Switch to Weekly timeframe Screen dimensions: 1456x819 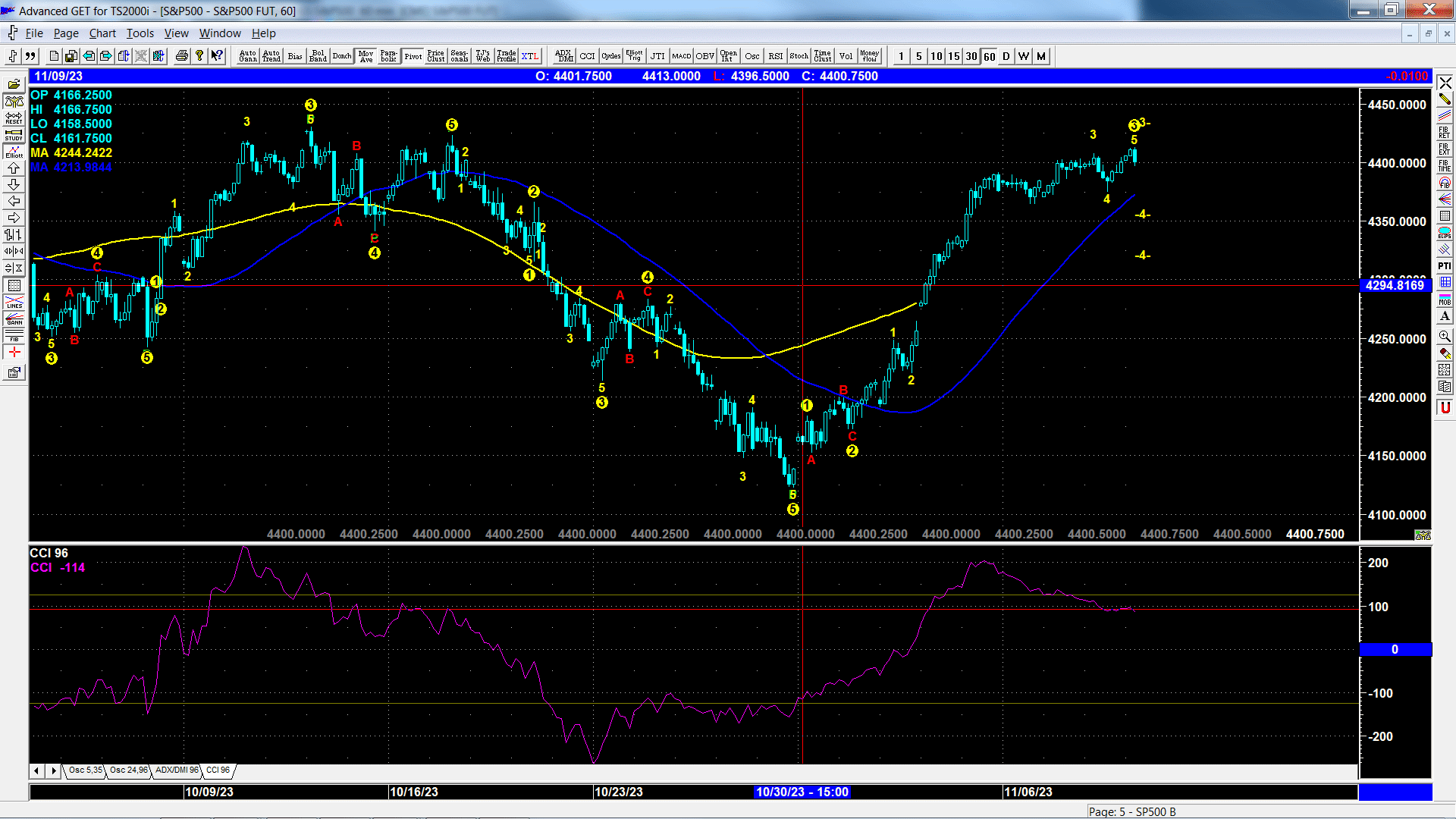[1024, 56]
